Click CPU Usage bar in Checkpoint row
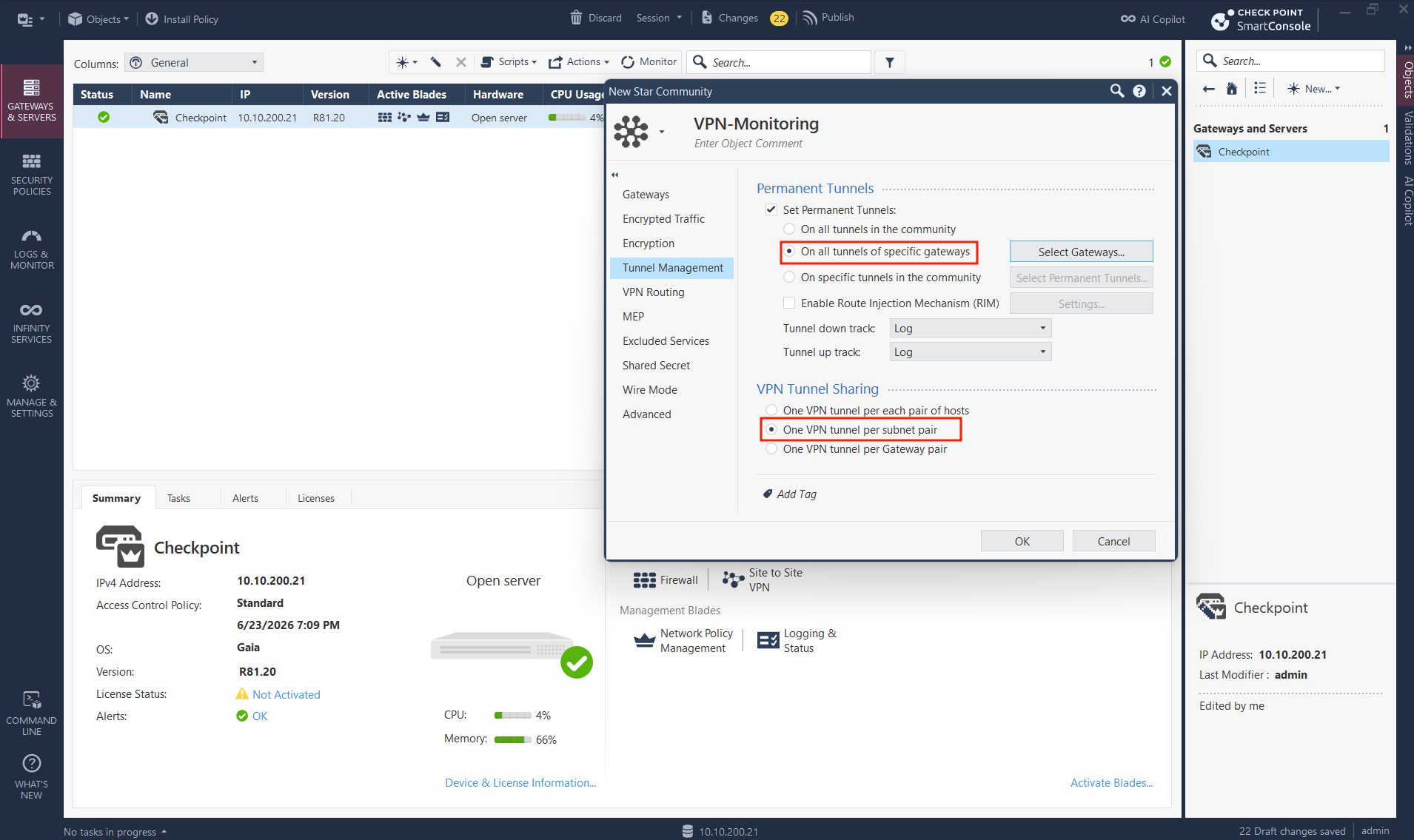 (x=566, y=118)
